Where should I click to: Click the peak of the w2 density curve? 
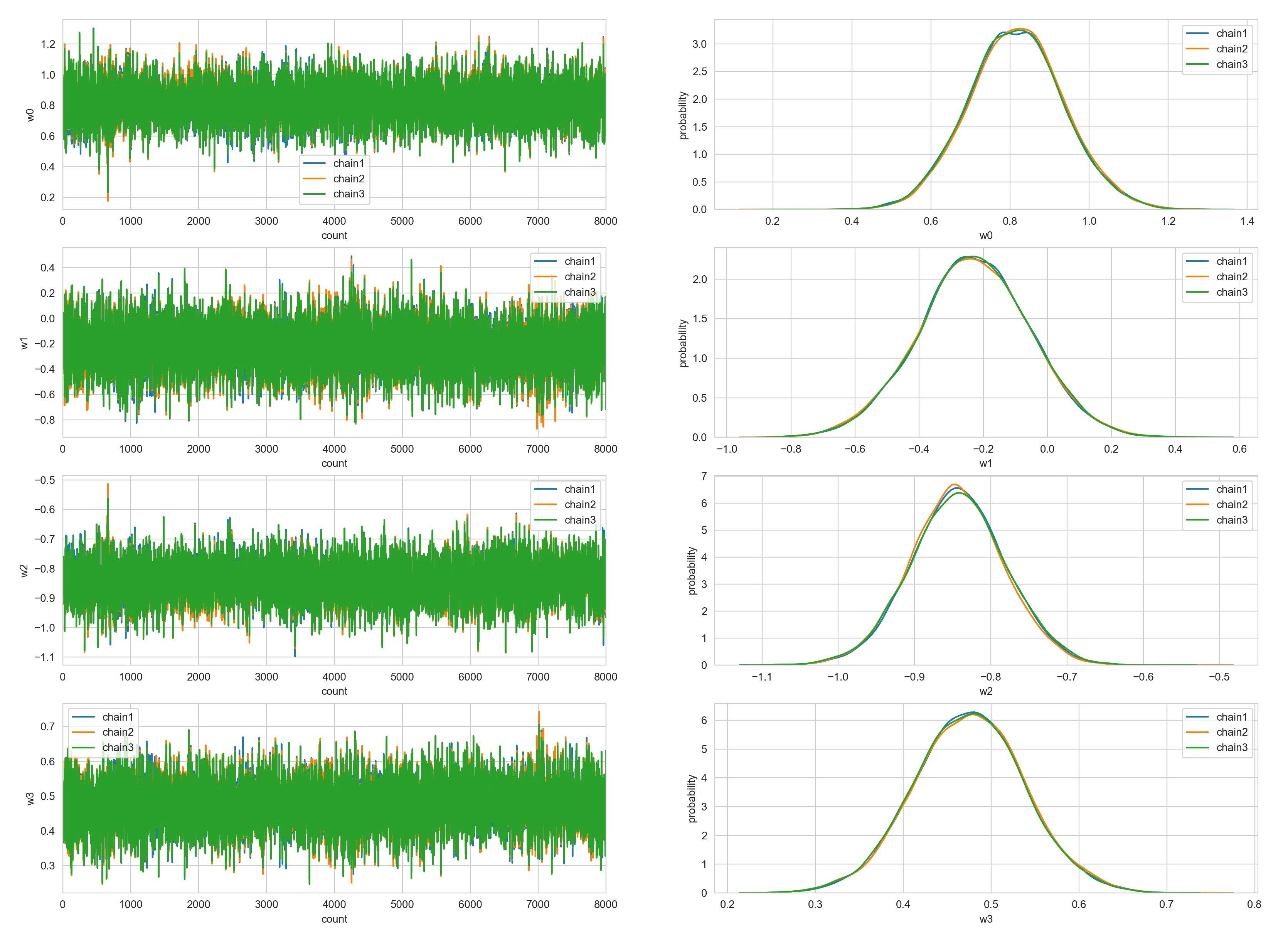955,486
